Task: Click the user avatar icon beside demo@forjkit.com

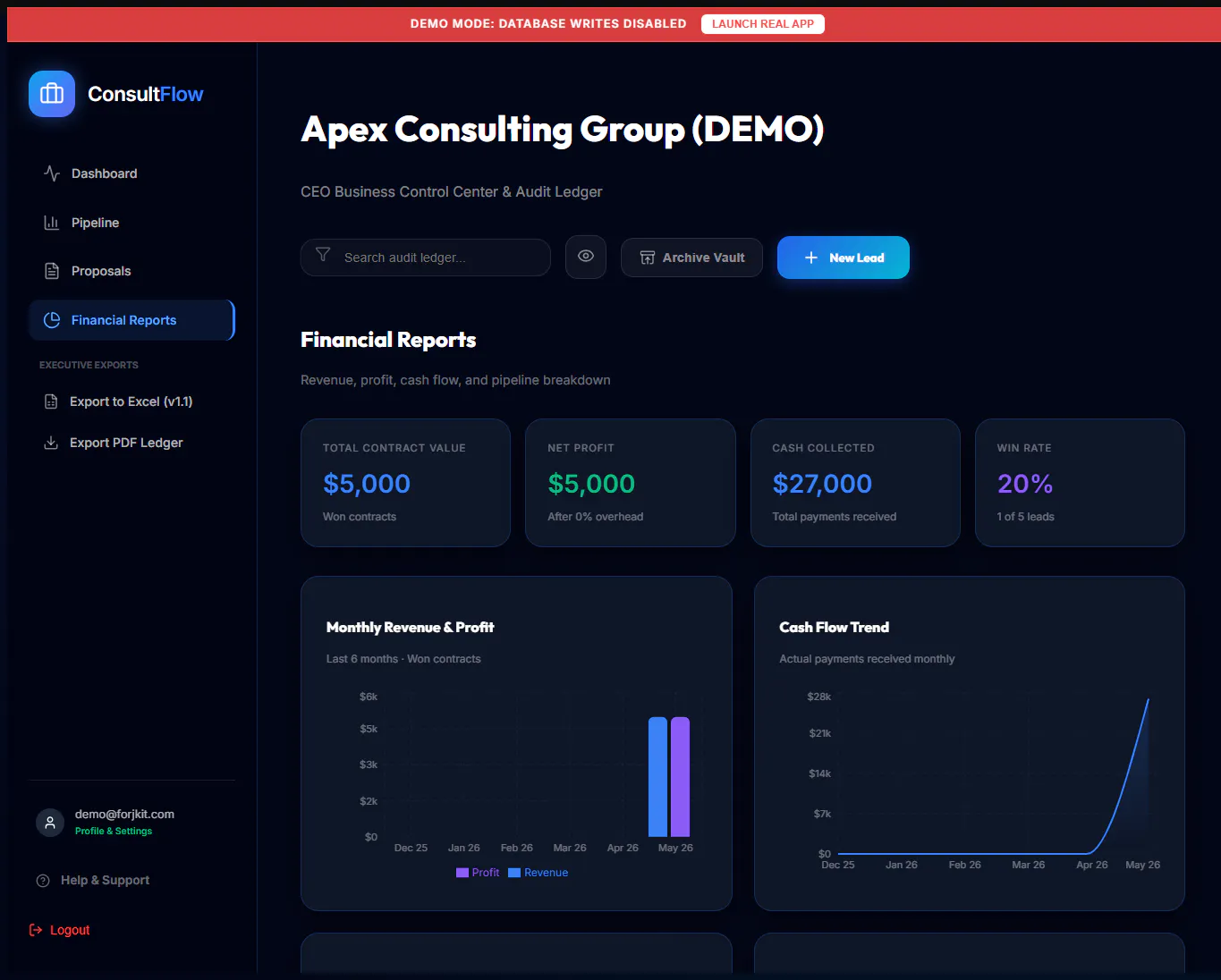Action: tap(50, 822)
